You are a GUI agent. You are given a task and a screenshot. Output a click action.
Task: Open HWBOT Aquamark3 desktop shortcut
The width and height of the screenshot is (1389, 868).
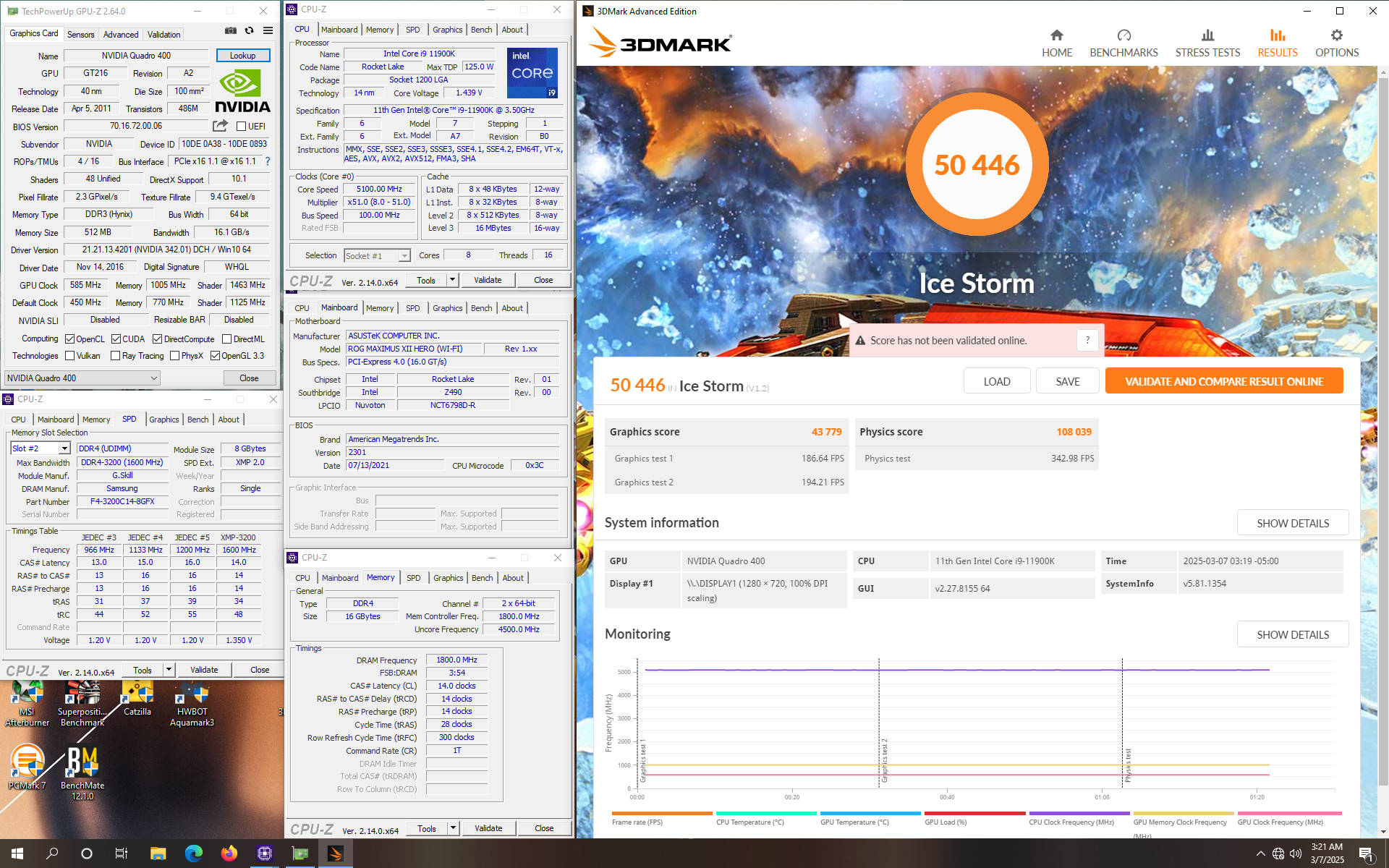pos(192,703)
